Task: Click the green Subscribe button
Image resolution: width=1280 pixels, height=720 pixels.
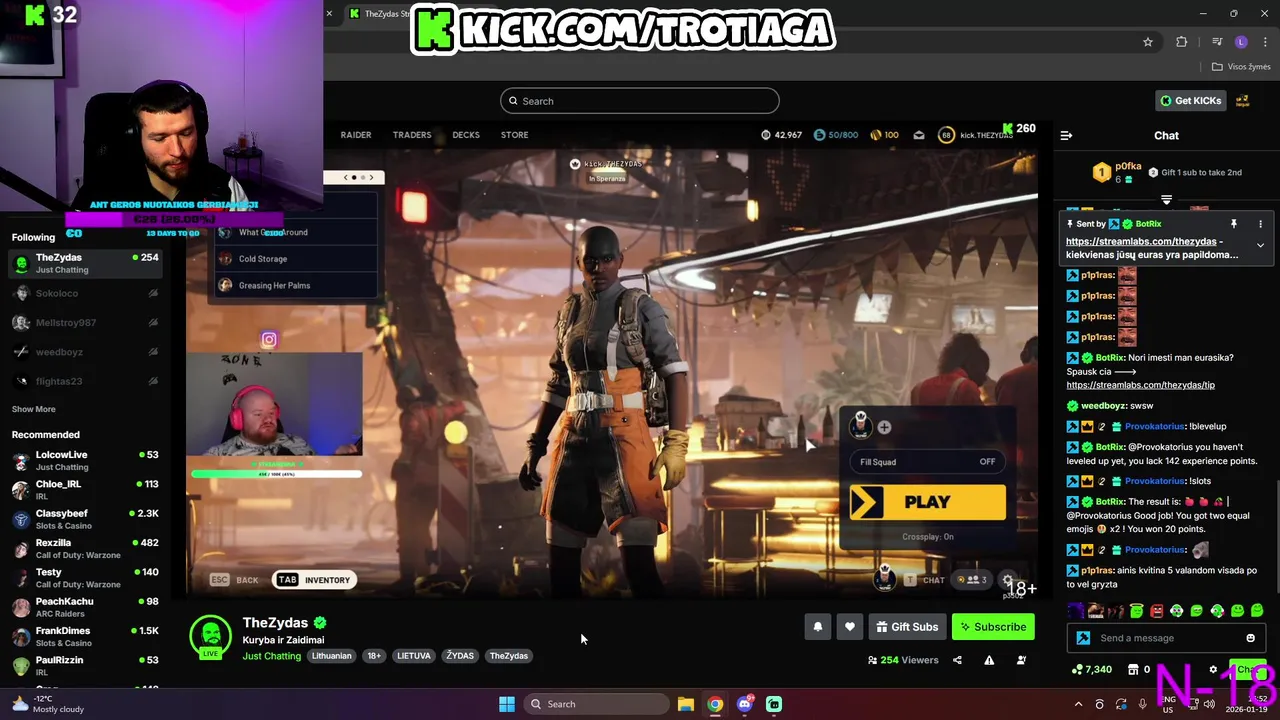Action: click(x=993, y=627)
